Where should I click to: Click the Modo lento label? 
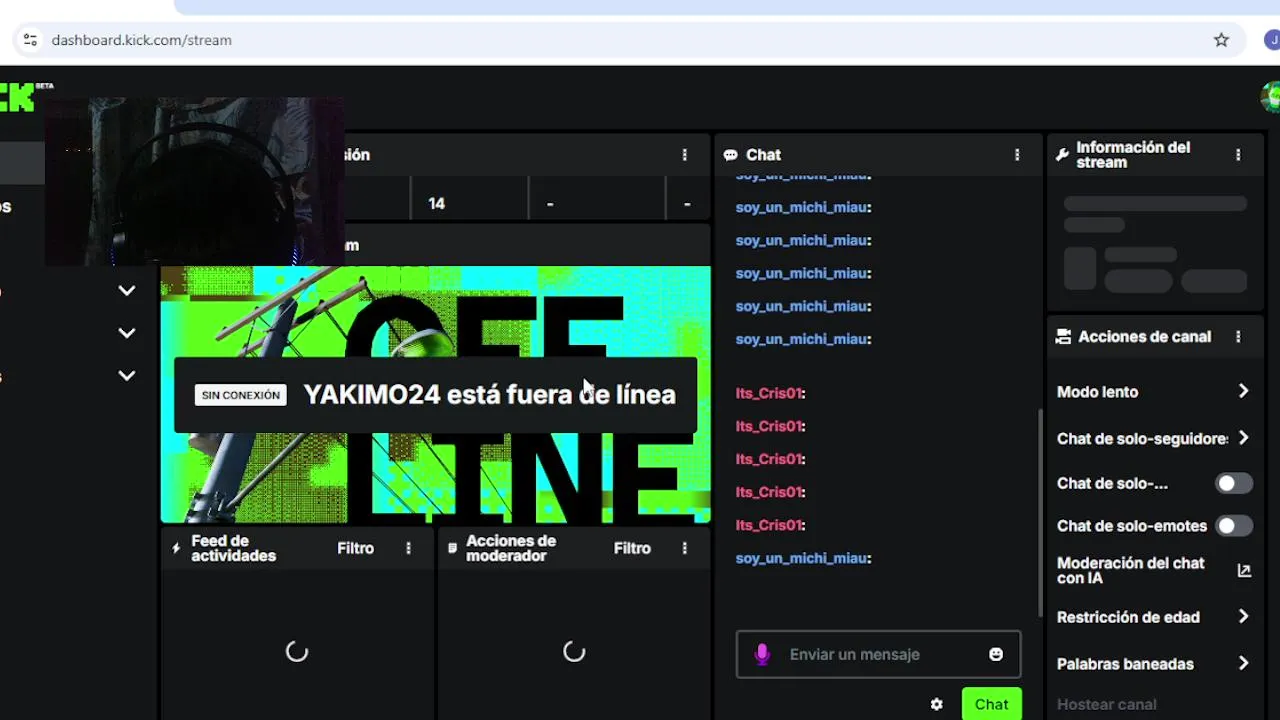tap(1098, 392)
